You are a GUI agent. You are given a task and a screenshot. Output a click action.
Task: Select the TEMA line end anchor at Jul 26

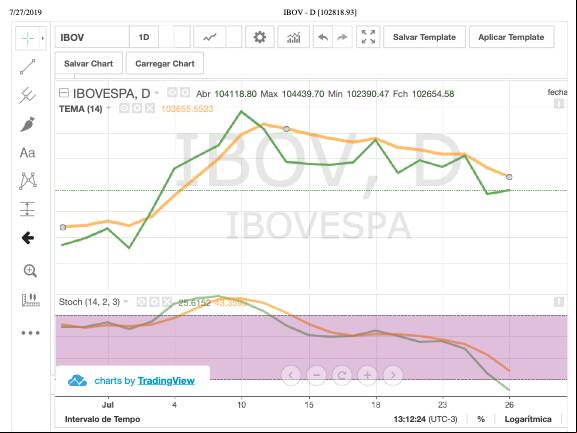509,177
